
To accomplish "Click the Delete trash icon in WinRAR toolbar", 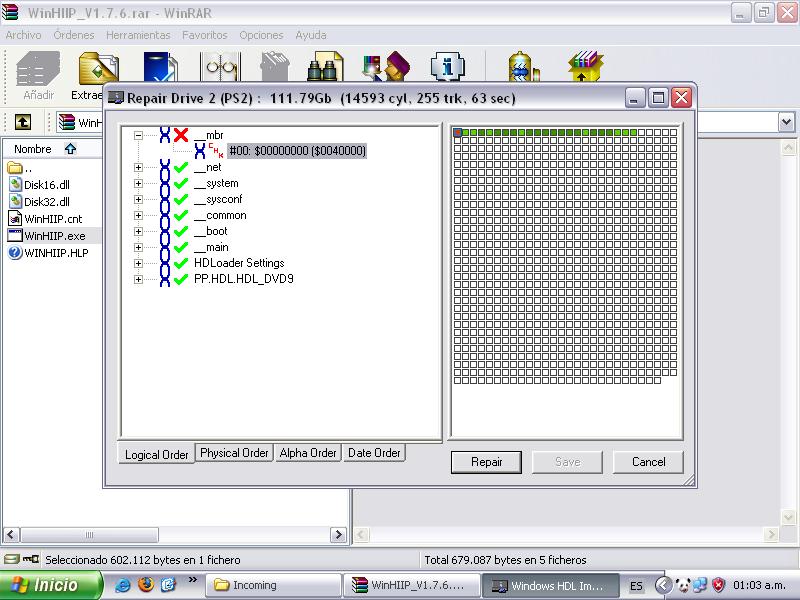I will pyautogui.click(x=274, y=66).
